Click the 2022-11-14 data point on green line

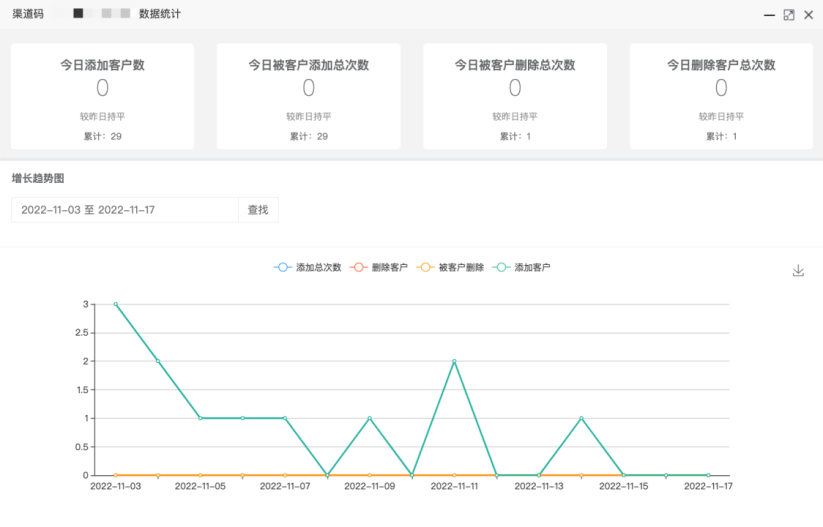(x=581, y=418)
